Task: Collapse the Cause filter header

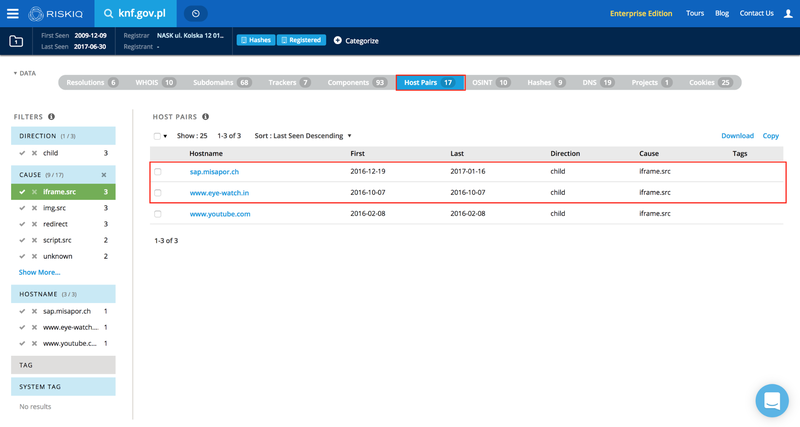Action: [63, 174]
